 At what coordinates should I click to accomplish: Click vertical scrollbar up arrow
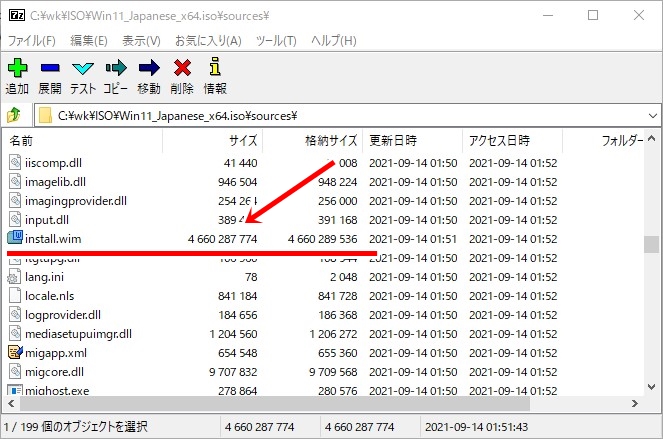652,139
